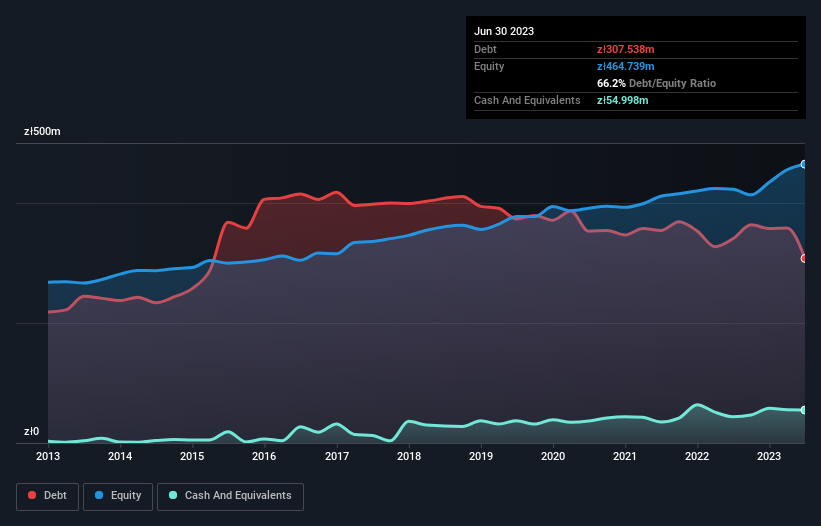Click the 2021 x-axis label
Image resolution: width=821 pixels, height=526 pixels.
[x=625, y=456]
